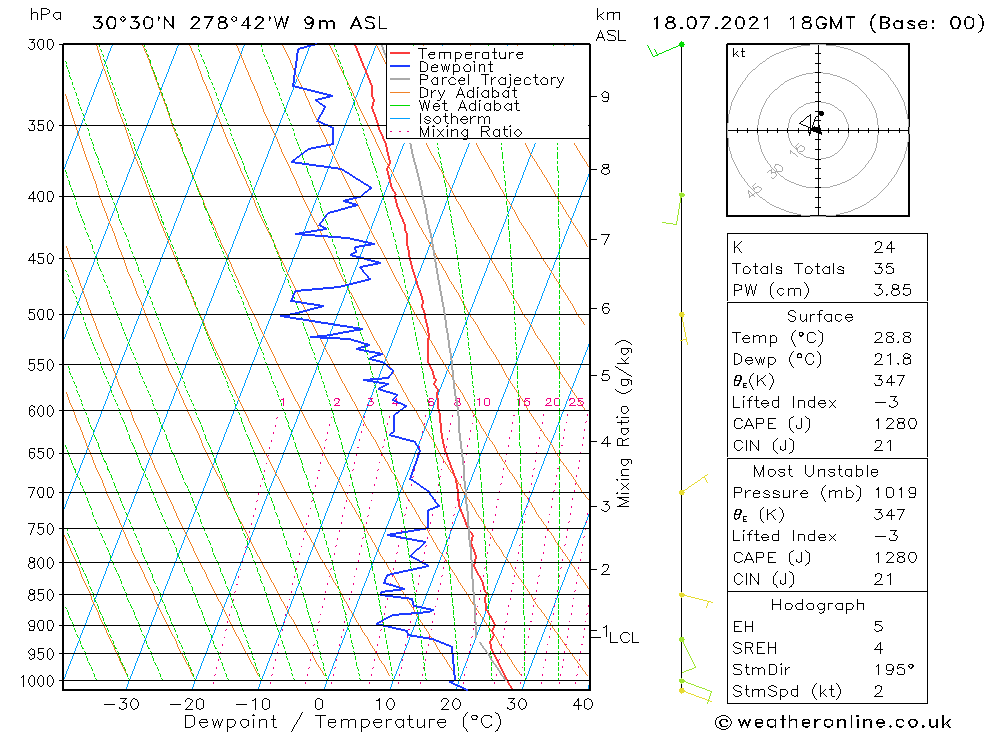Click the wind barb at 850 hPa
This screenshot has height=733, width=1000.
tap(696, 600)
